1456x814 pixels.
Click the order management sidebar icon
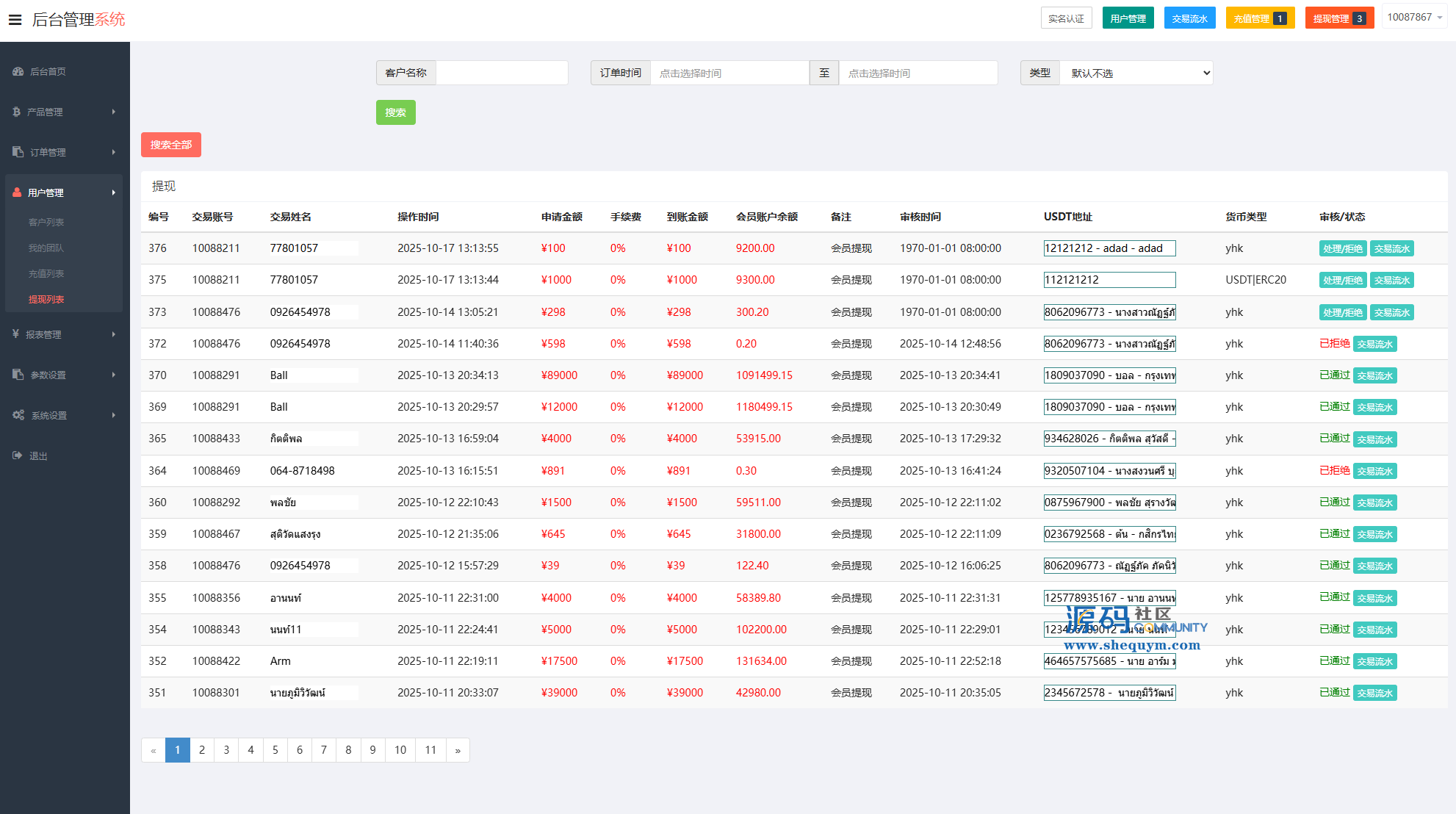click(18, 152)
